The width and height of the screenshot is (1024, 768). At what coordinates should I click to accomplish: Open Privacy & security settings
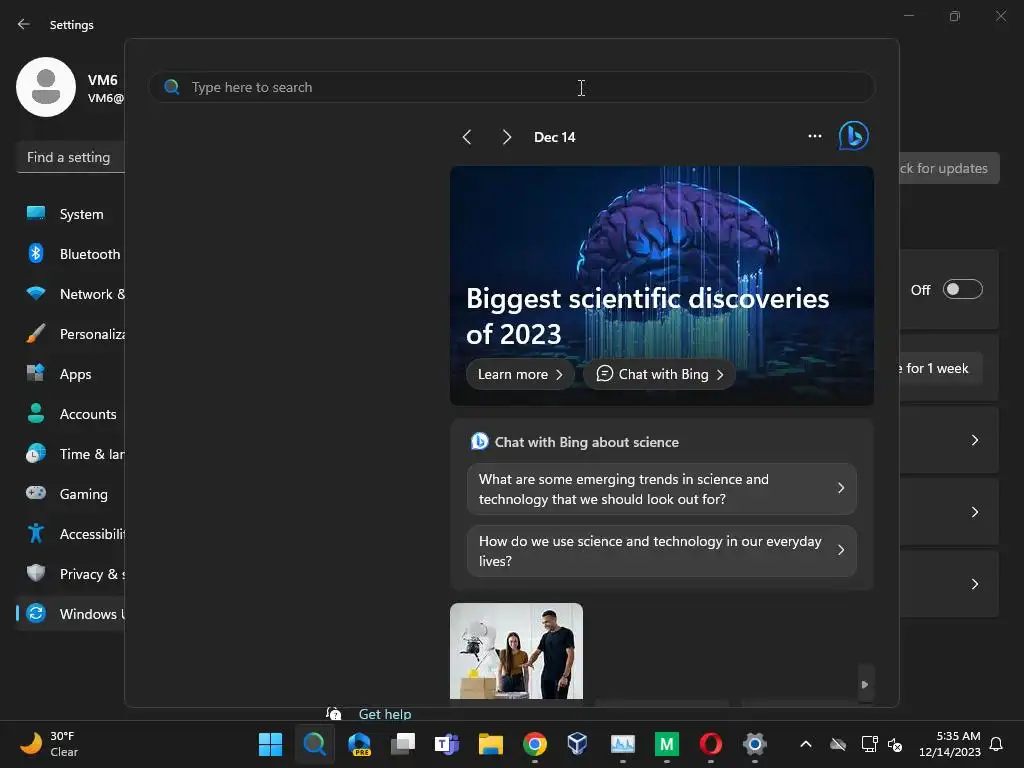71,574
